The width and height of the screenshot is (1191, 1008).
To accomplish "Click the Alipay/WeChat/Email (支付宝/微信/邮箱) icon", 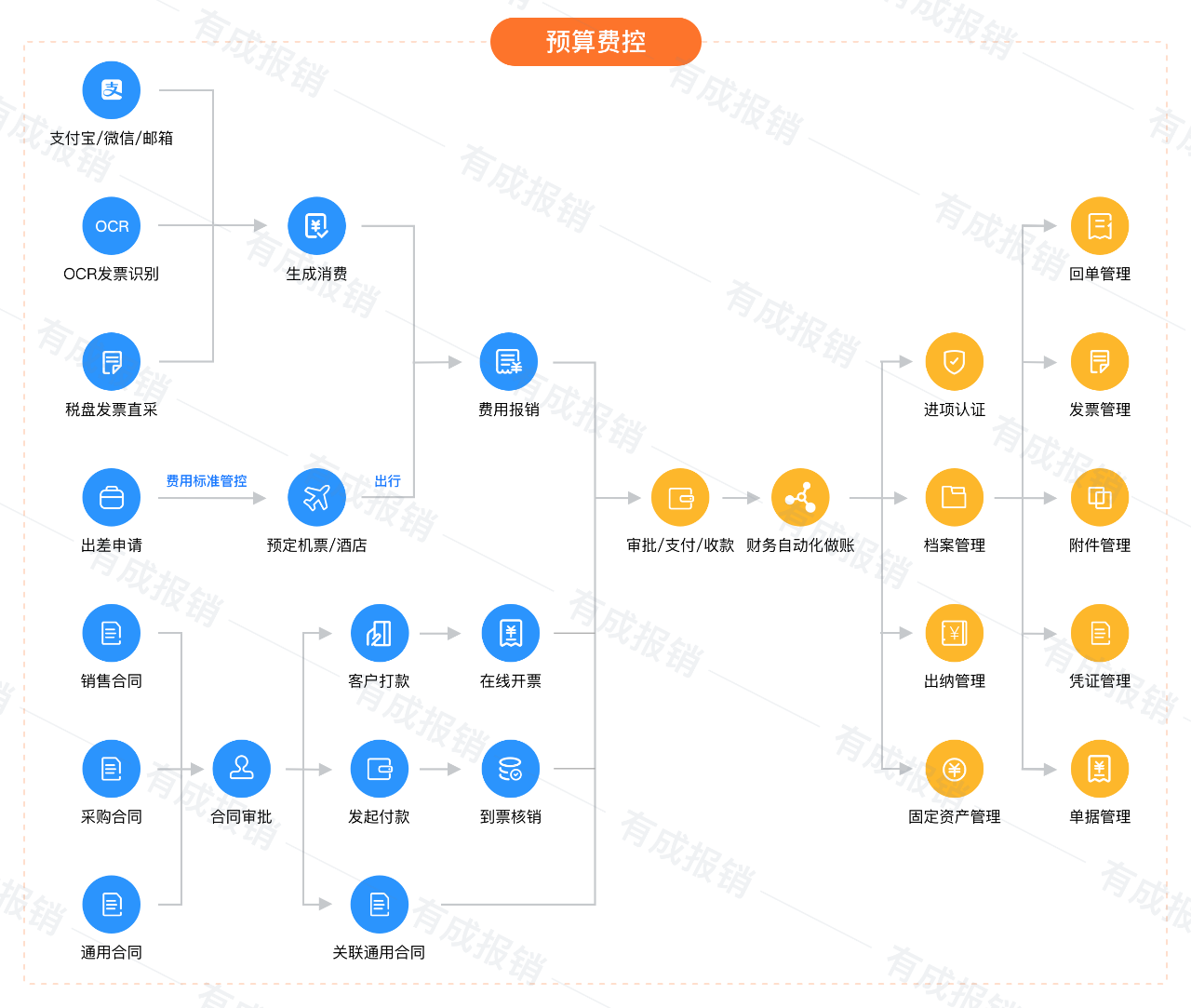I will pos(112,90).
